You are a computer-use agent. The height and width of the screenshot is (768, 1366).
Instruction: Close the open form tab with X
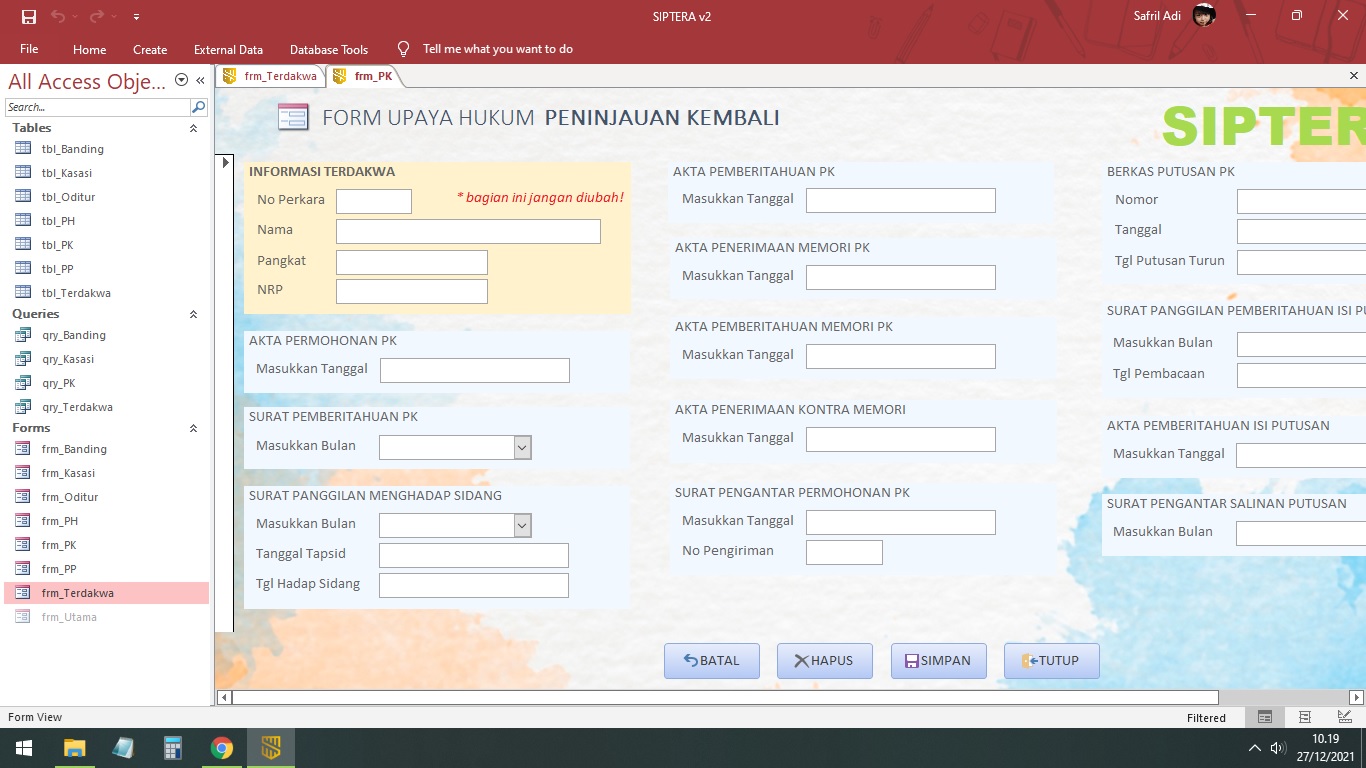pos(1354,76)
